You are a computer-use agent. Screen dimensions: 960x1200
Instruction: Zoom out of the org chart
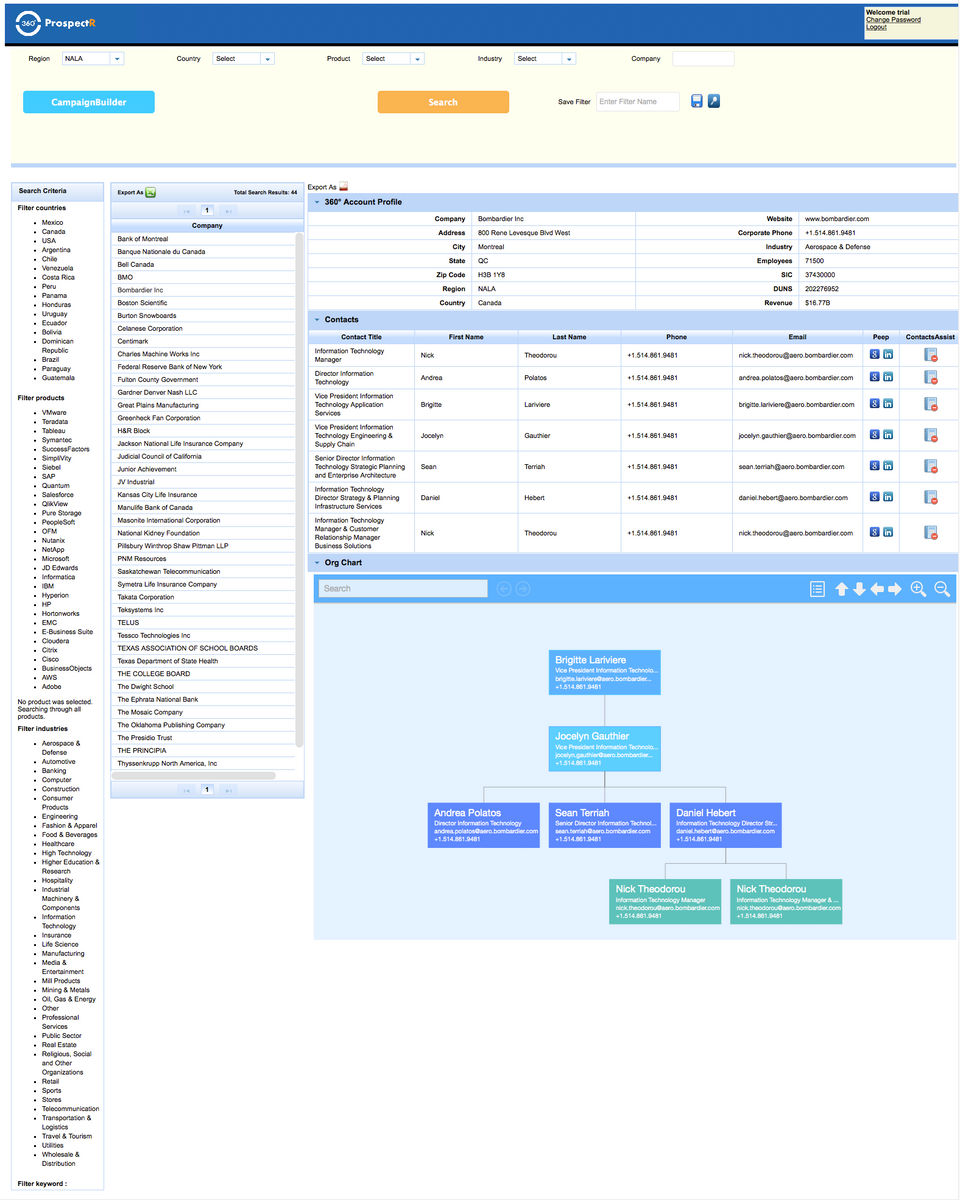click(942, 589)
